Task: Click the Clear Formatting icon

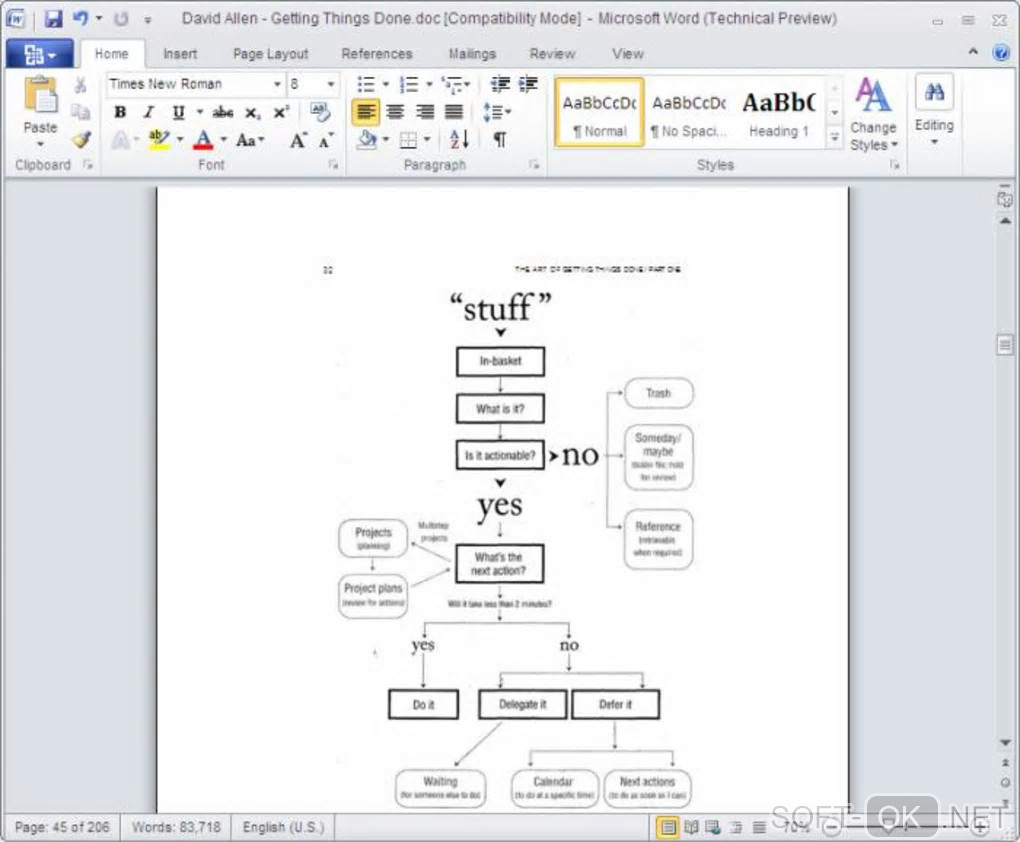Action: point(320,111)
